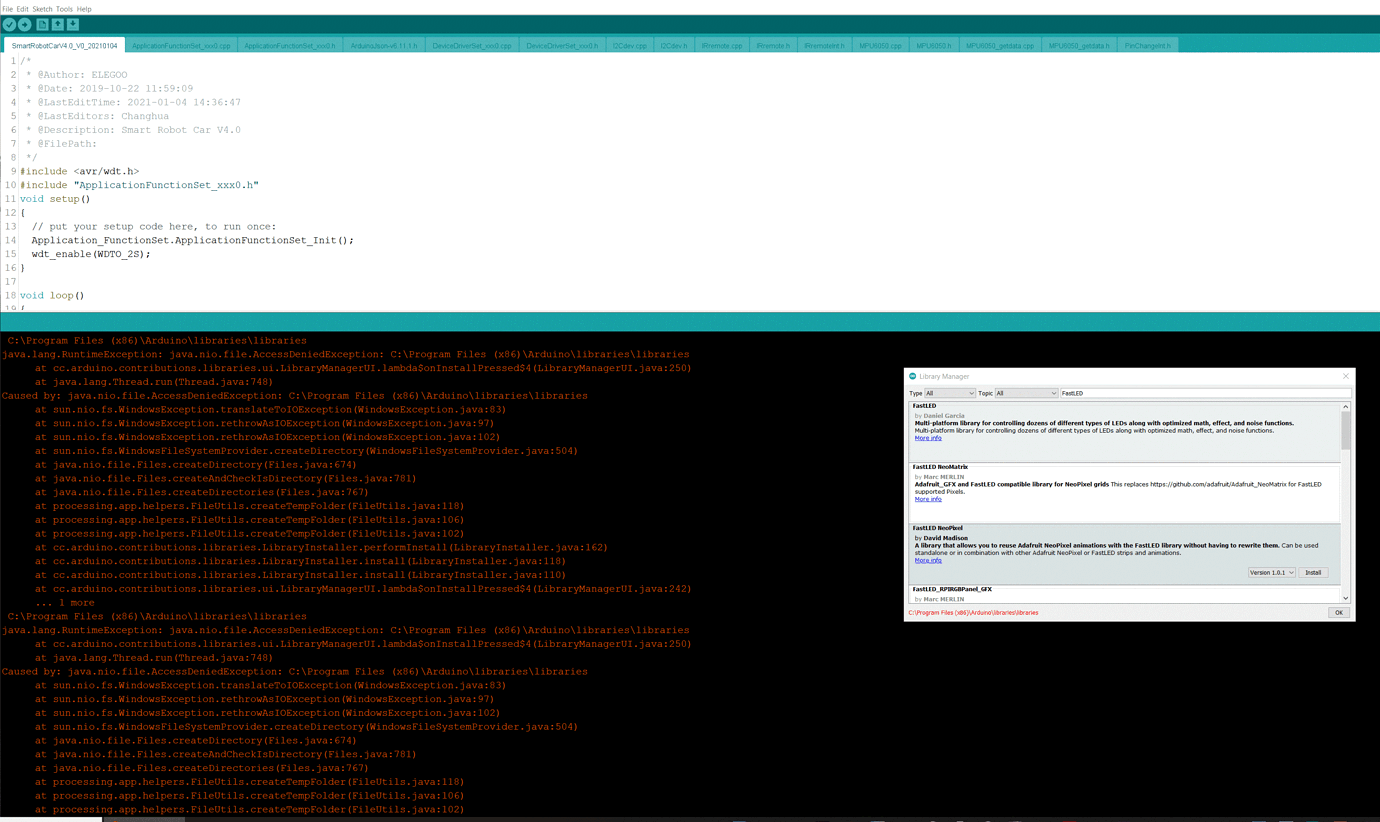Screen dimensions: 1380x822
Task: Click the Install button for FastLED NeoPixel
Action: point(1313,572)
